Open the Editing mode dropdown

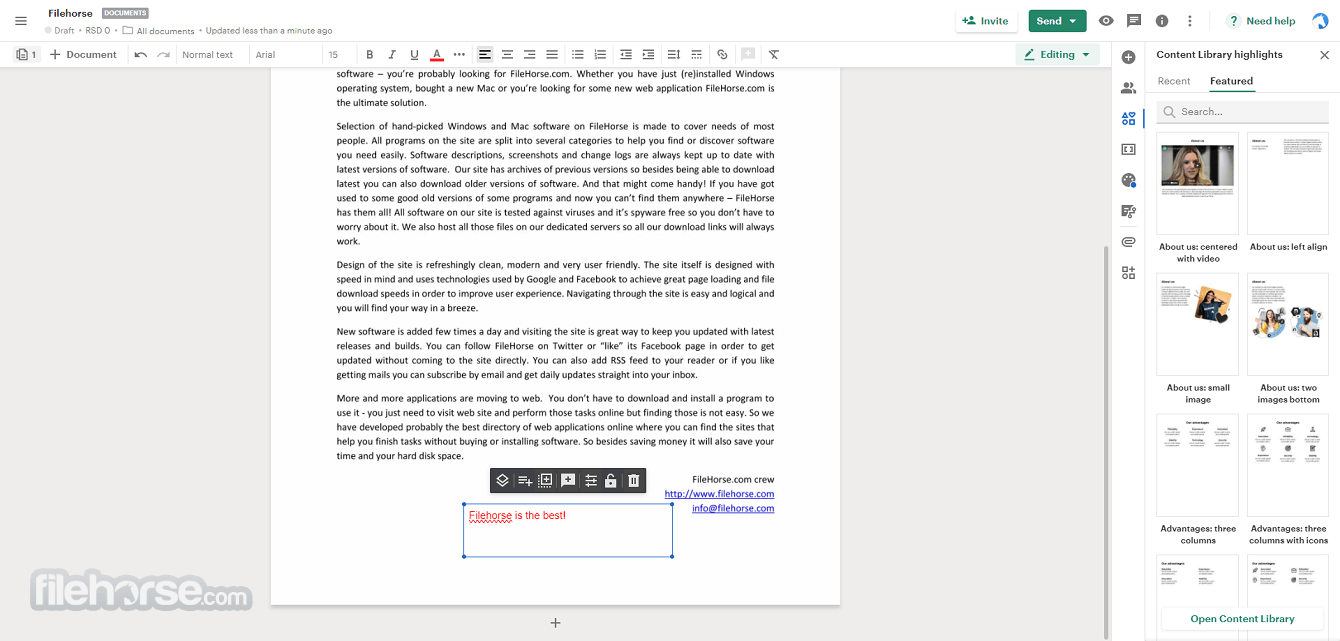tap(1057, 55)
